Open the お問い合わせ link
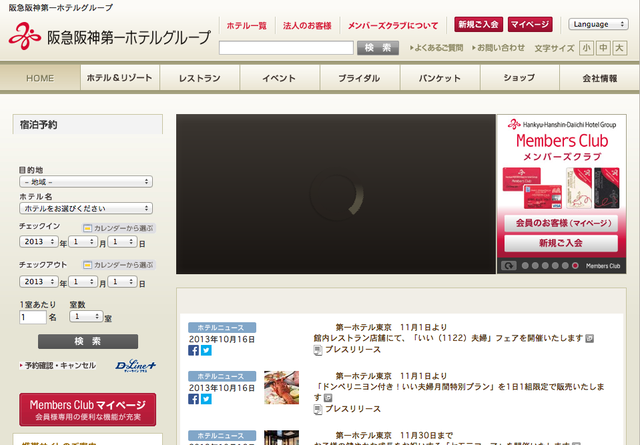 coord(498,48)
